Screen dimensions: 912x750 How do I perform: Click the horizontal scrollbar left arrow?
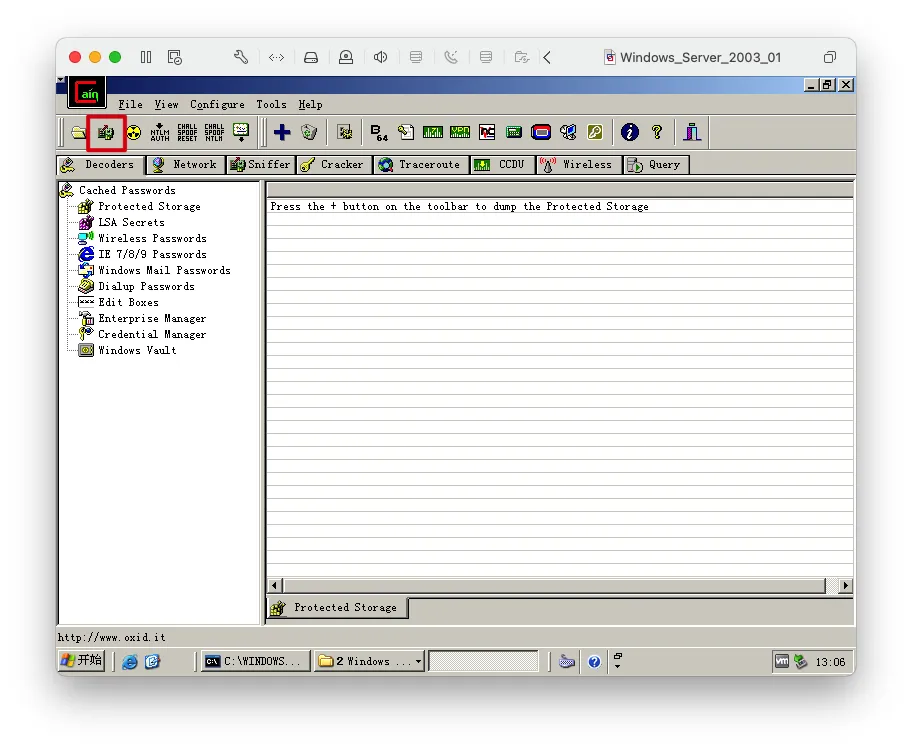point(275,585)
